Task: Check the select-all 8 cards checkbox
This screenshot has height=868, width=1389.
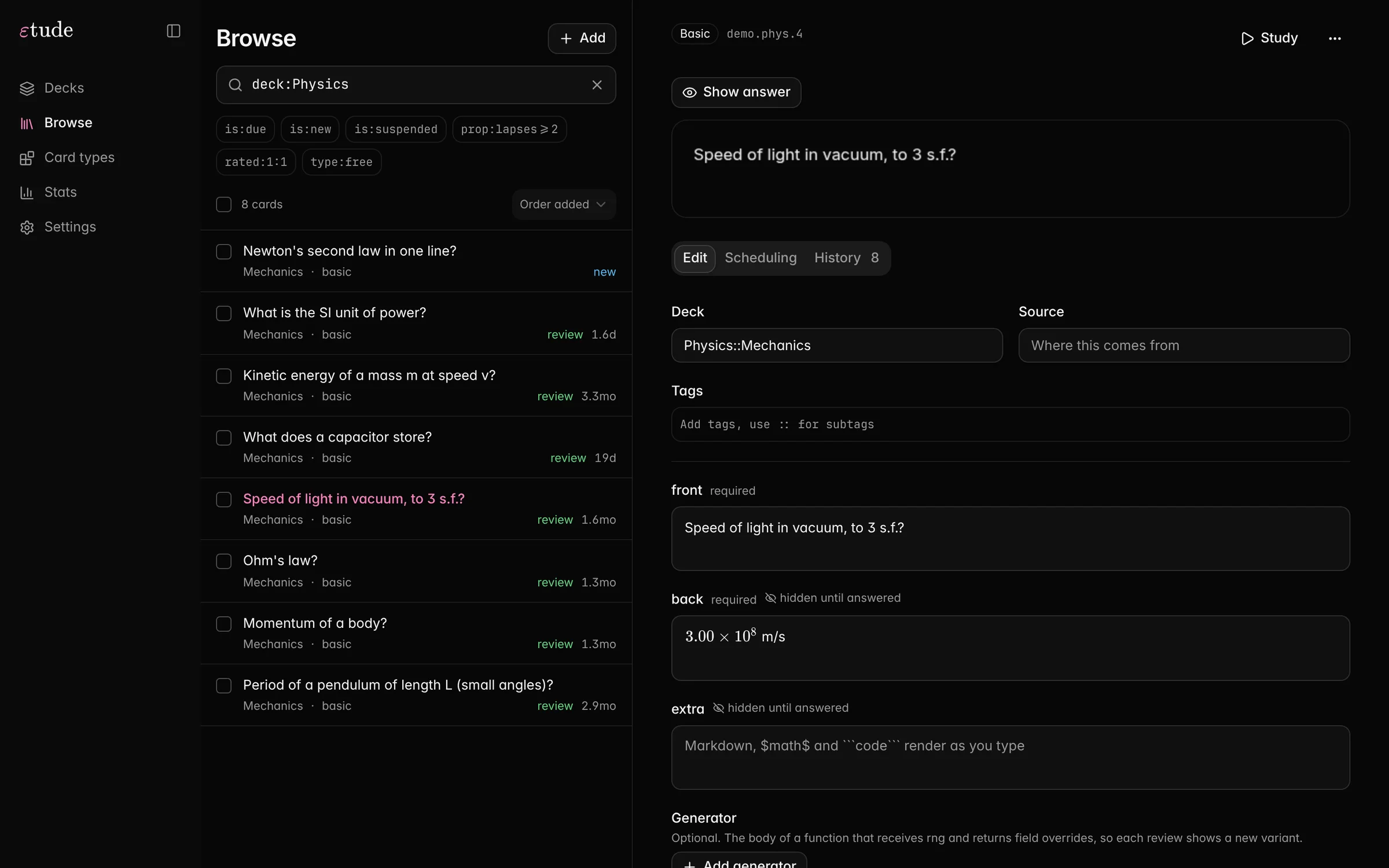Action: [223, 204]
